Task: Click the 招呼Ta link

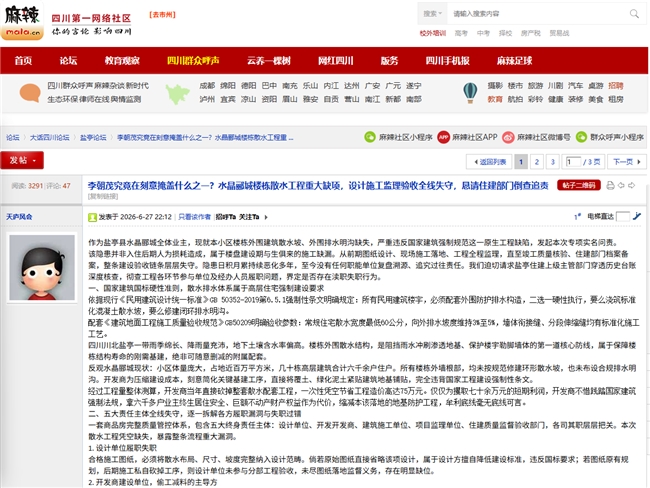Action: [x=226, y=217]
